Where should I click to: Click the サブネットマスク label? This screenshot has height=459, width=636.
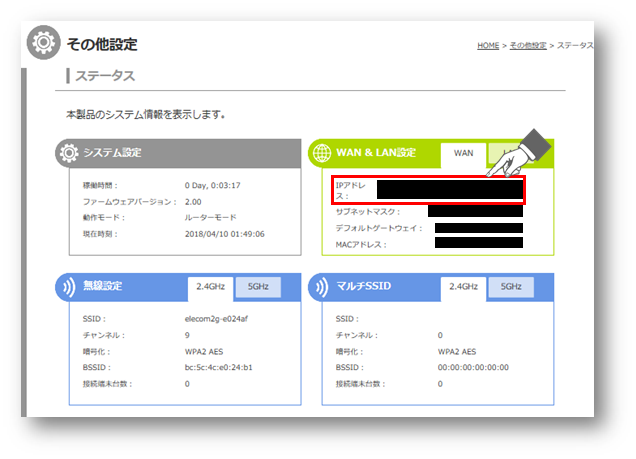[x=368, y=212]
